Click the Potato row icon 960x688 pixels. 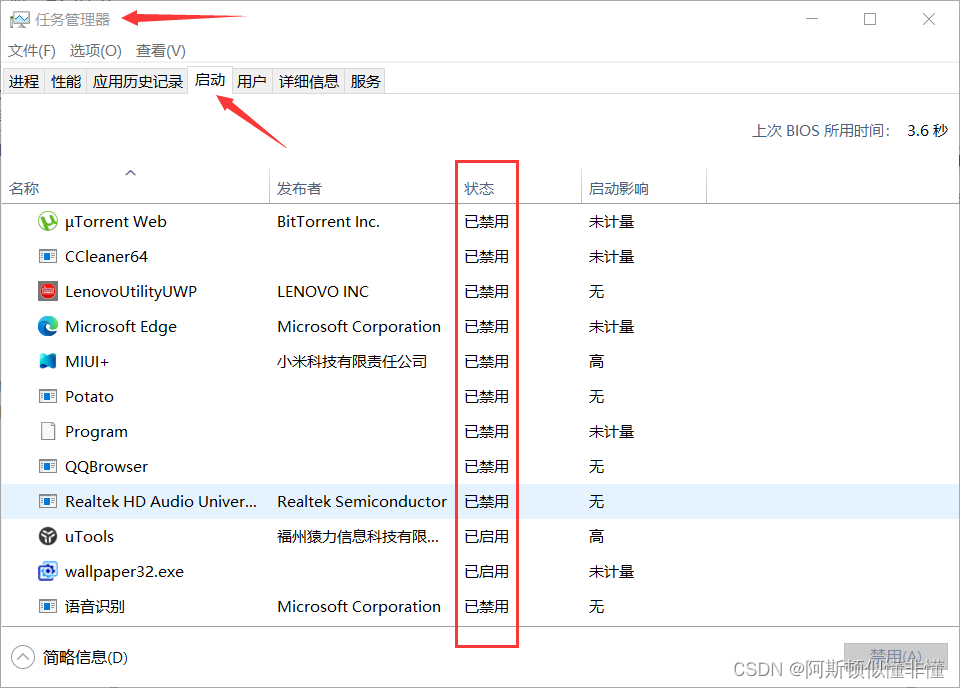point(48,397)
